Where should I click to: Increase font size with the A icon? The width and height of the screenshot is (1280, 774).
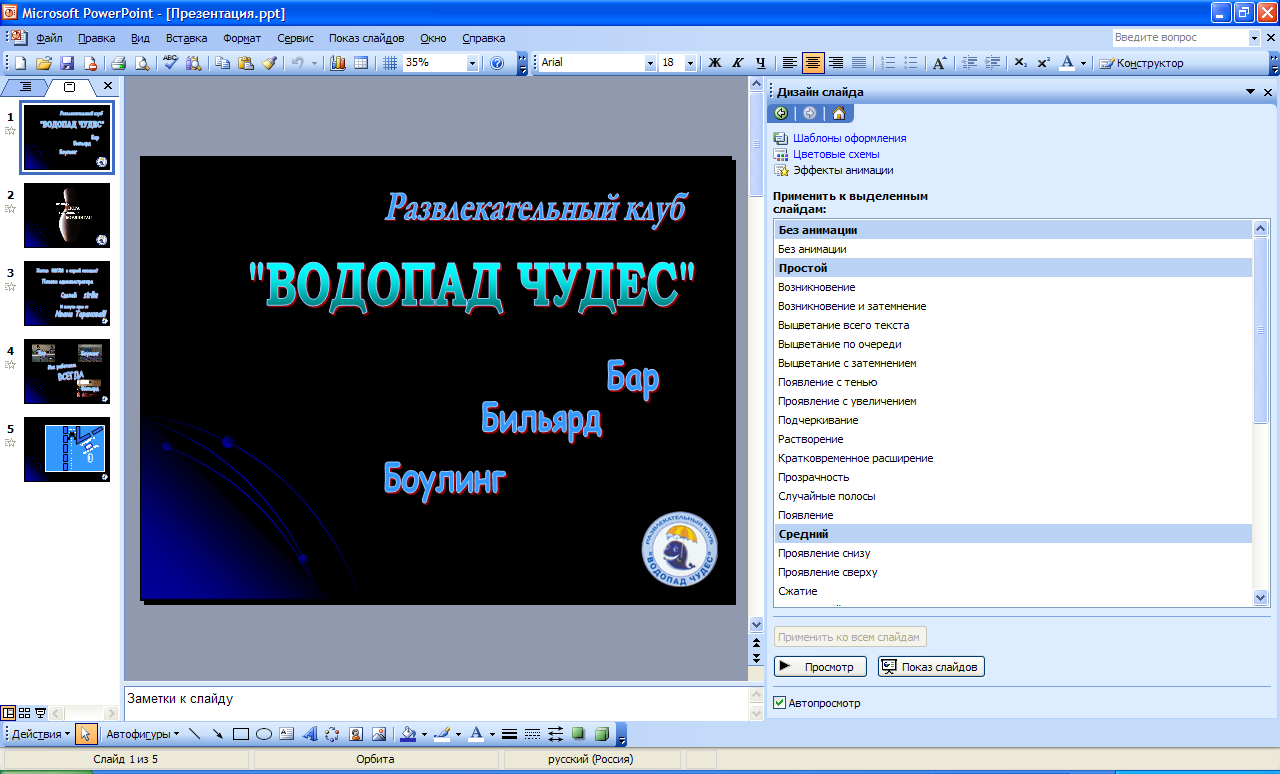point(939,63)
